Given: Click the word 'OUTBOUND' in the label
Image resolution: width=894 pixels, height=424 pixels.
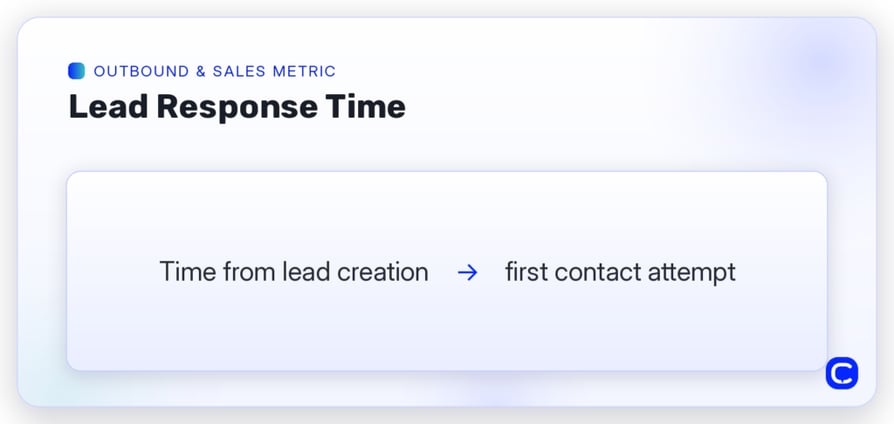Looking at the screenshot, I should 141,71.
